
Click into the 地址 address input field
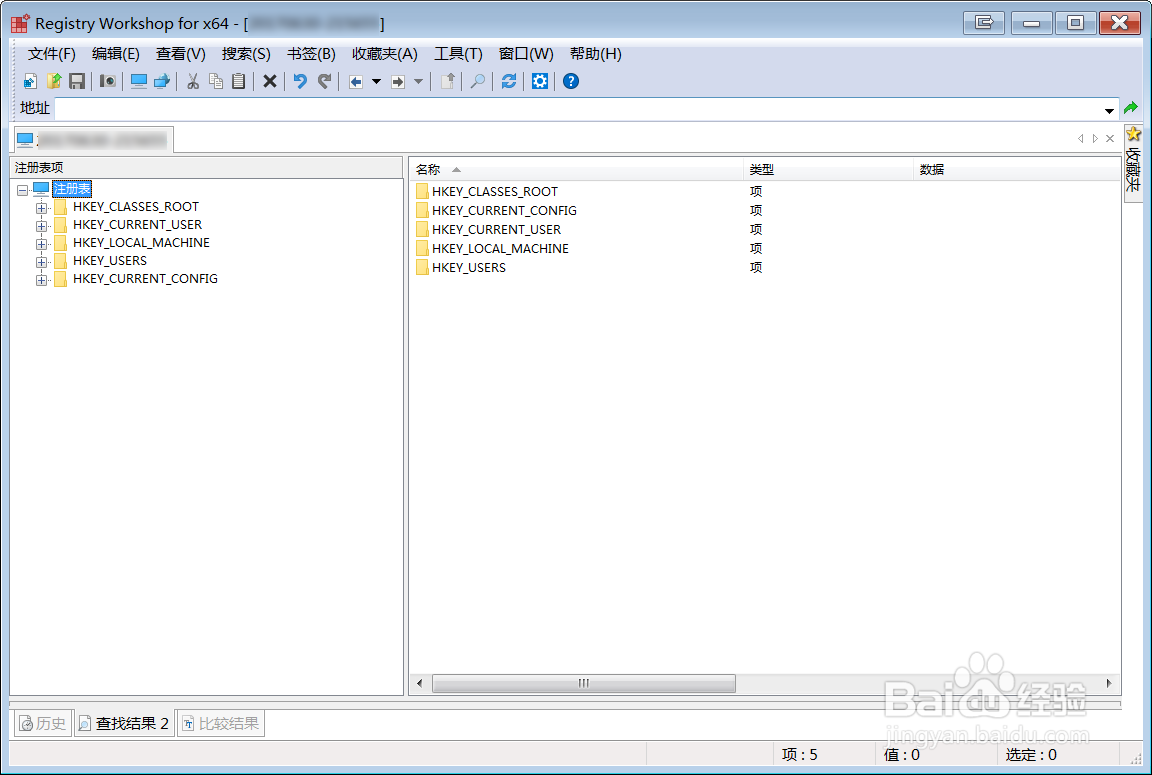(x=579, y=109)
